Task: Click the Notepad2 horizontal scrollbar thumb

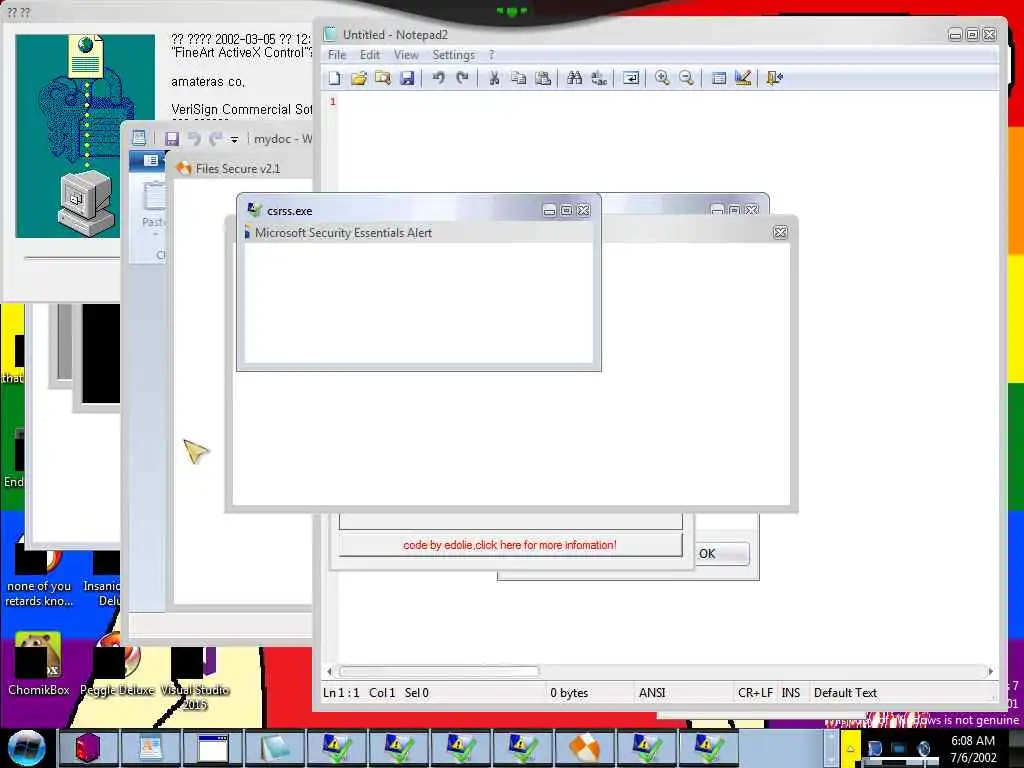Action: pyautogui.click(x=440, y=671)
